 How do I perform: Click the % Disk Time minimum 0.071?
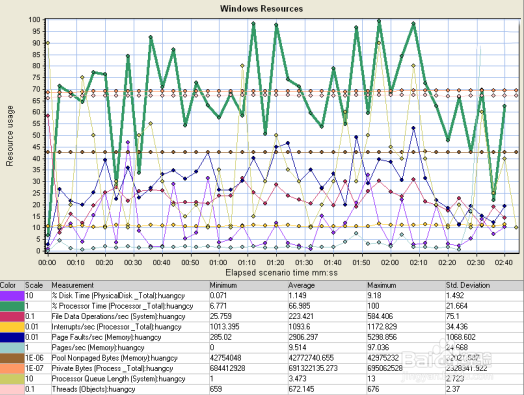(x=218, y=296)
